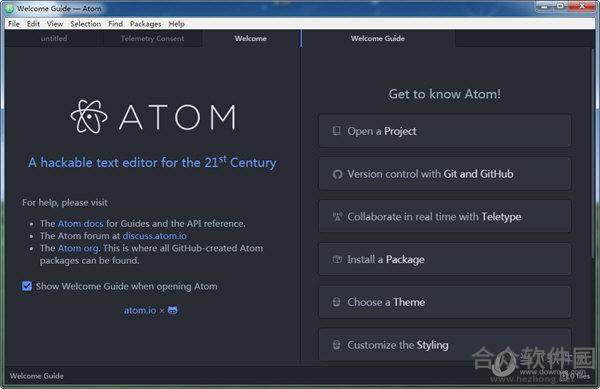Open the Selection menu
Image resolution: width=600 pixels, height=389 pixels.
(x=85, y=24)
